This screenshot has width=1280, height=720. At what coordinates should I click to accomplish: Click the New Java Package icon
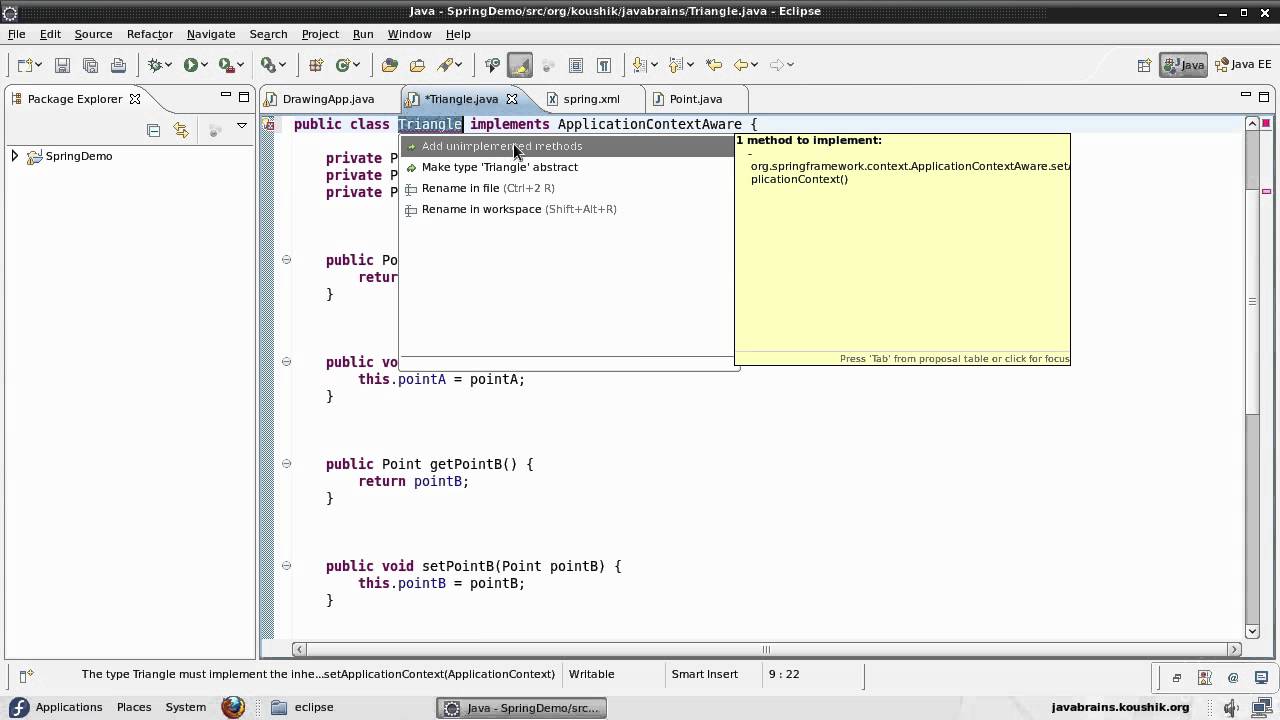click(316, 65)
